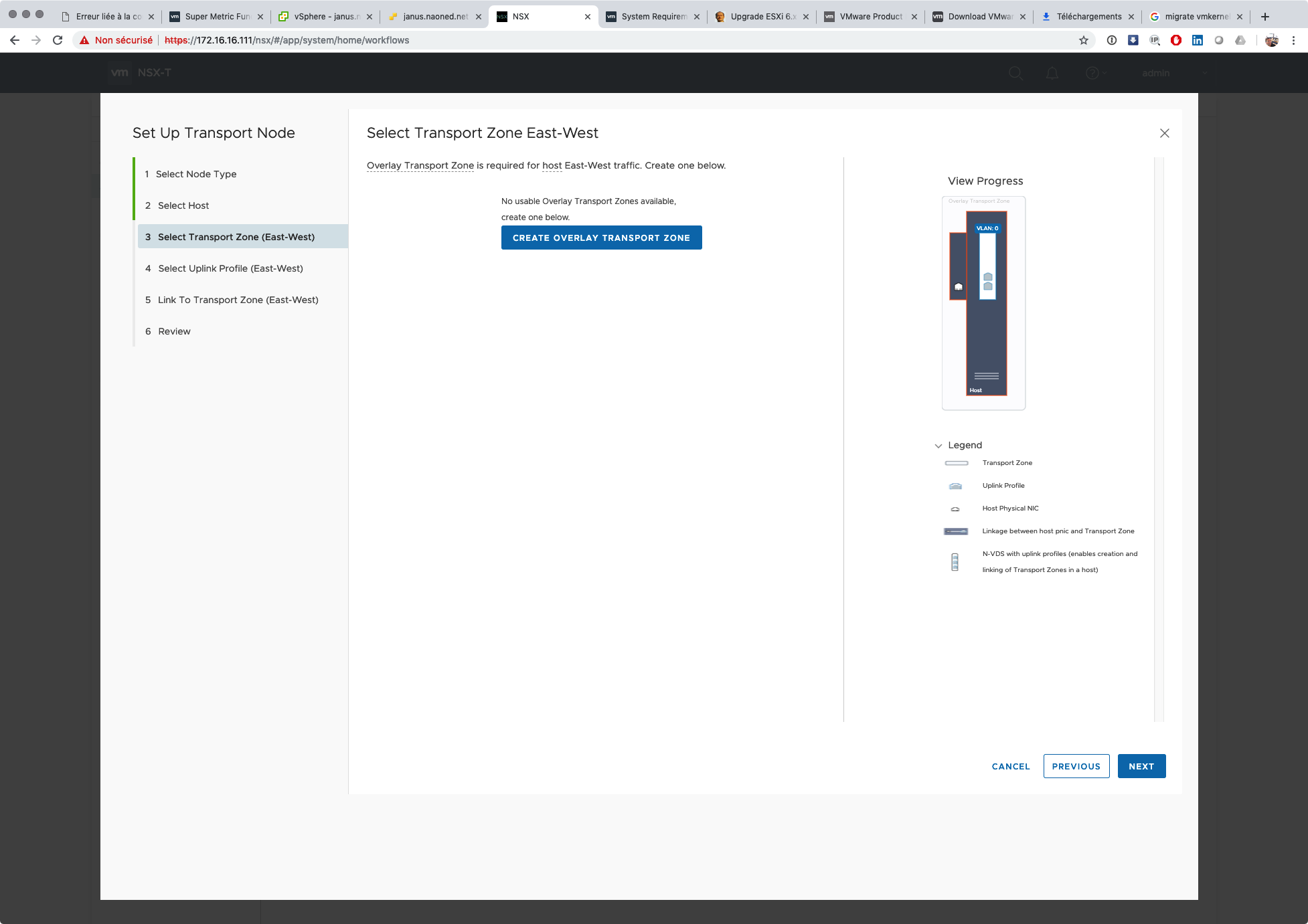Go to the Review step
Viewport: 1308px width, 924px height.
(174, 331)
